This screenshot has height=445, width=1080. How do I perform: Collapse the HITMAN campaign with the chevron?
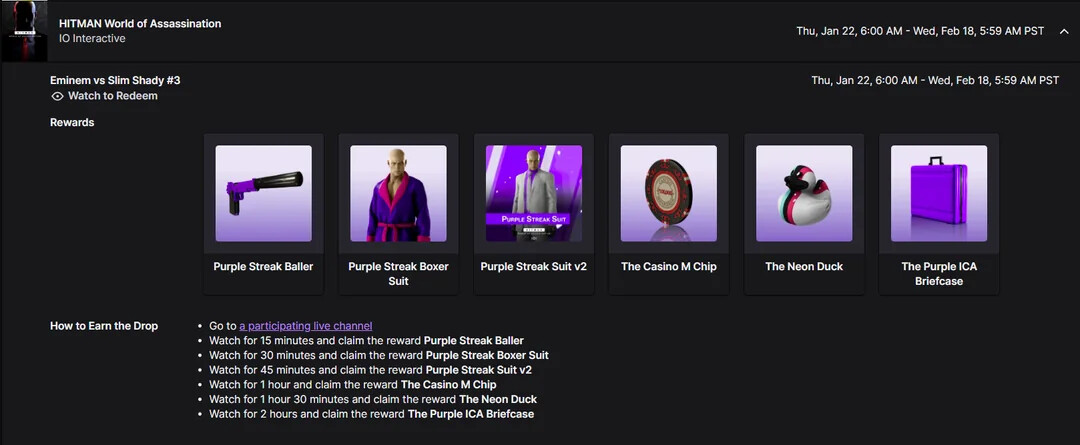pos(1063,31)
